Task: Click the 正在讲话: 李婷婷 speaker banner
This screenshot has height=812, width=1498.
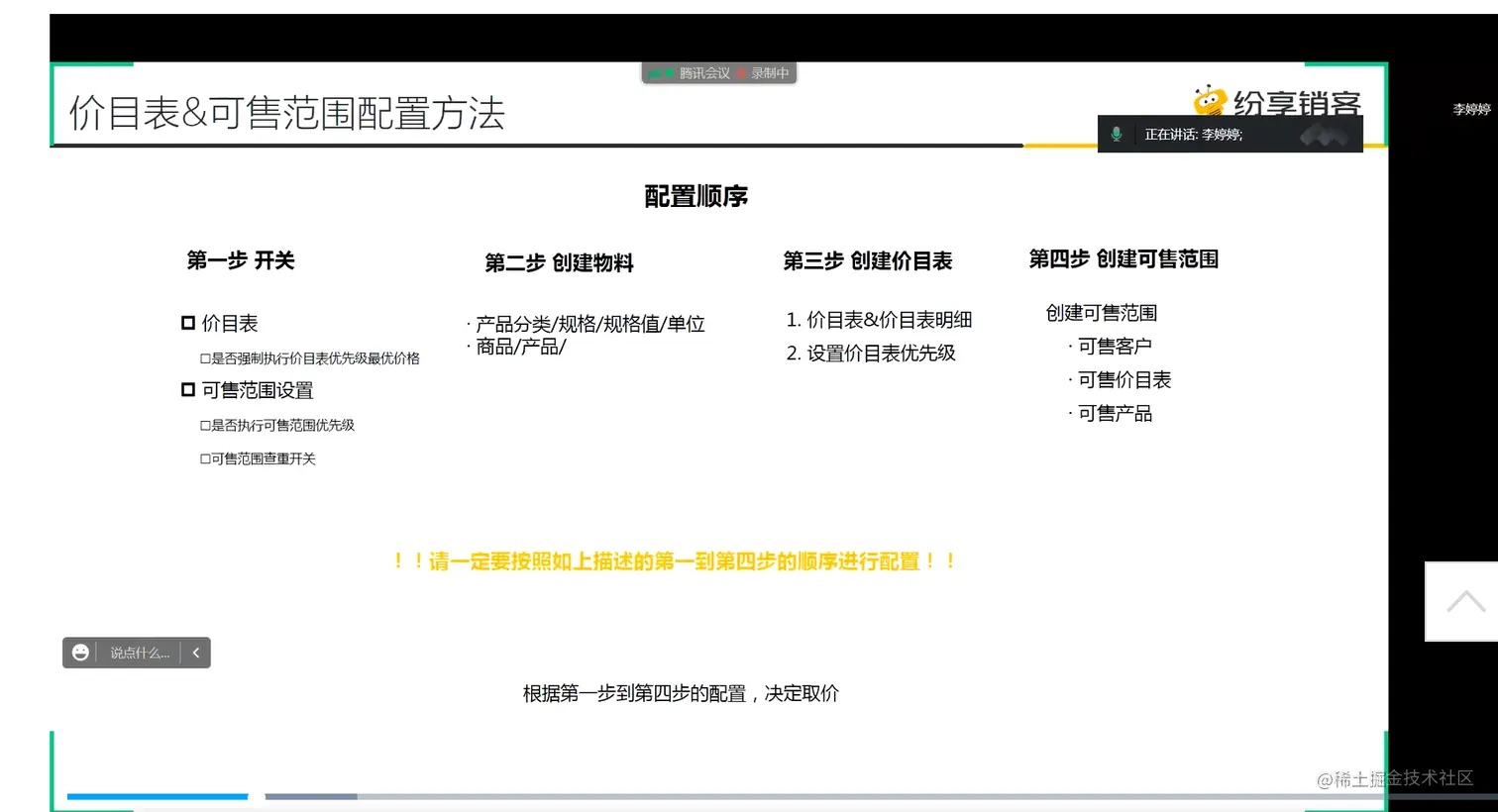Action: click(1230, 134)
